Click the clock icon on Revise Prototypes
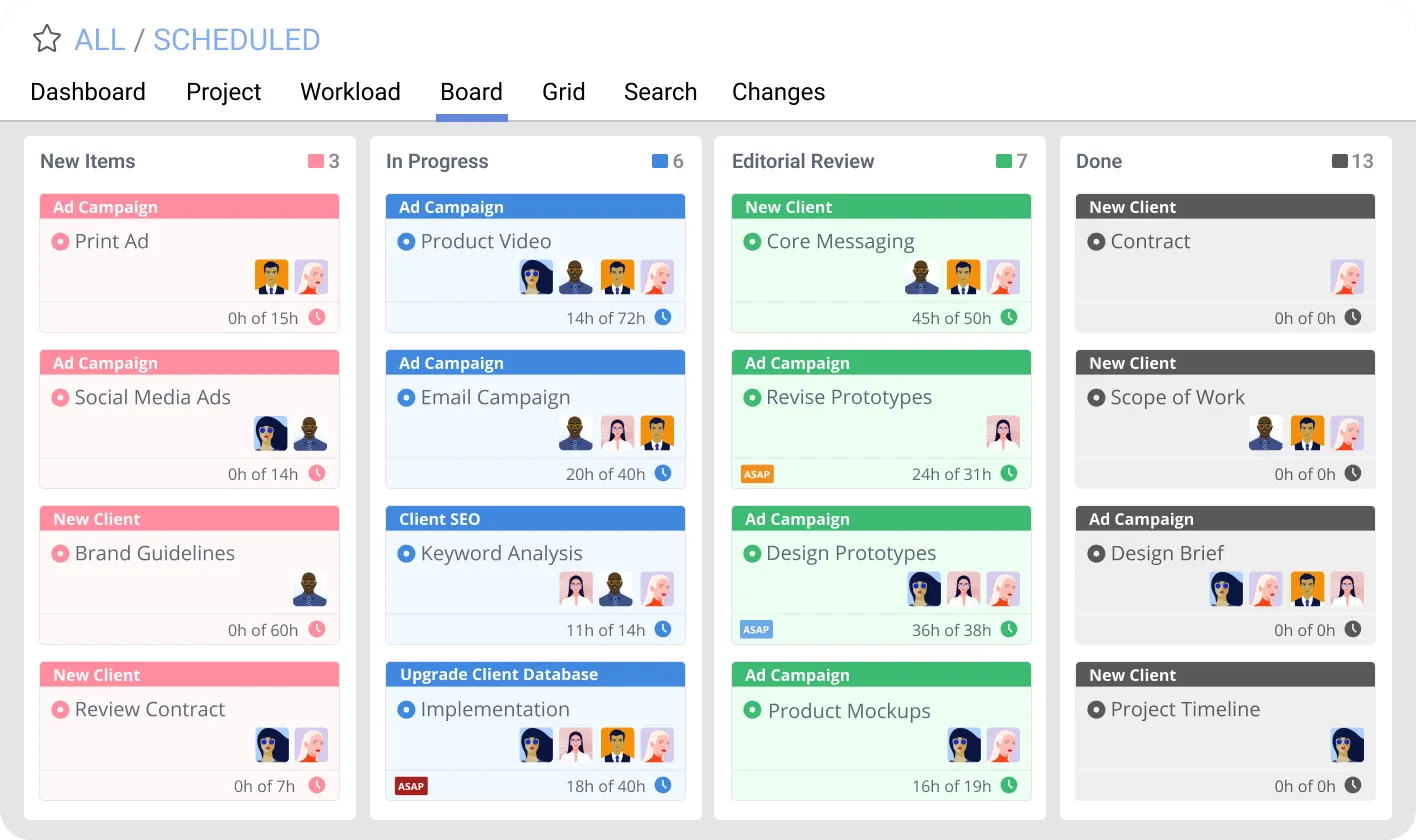Viewport: 1416px width, 840px height. click(x=1009, y=473)
